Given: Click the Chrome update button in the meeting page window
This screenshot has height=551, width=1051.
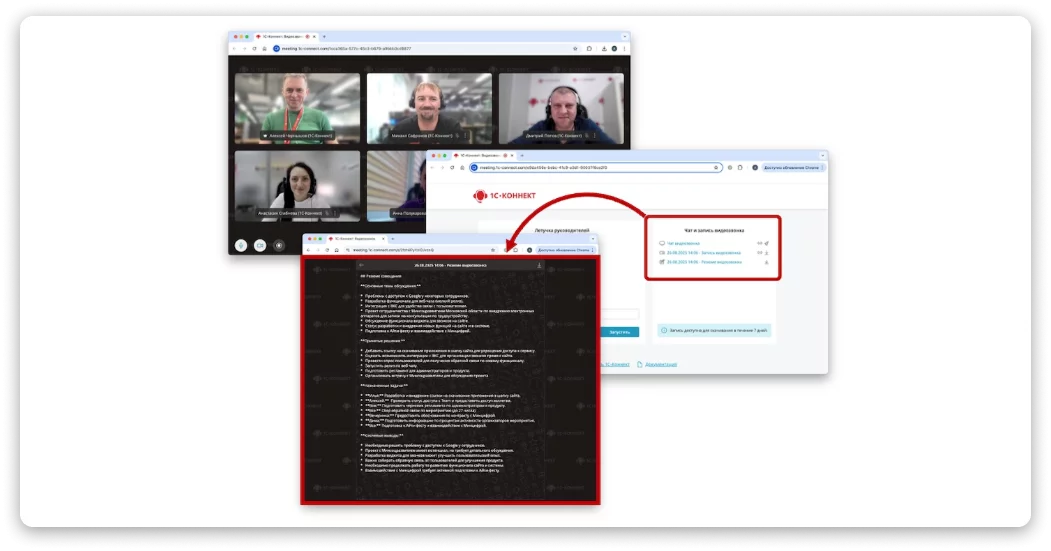Looking at the screenshot, I should pyautogui.click(x=793, y=168).
